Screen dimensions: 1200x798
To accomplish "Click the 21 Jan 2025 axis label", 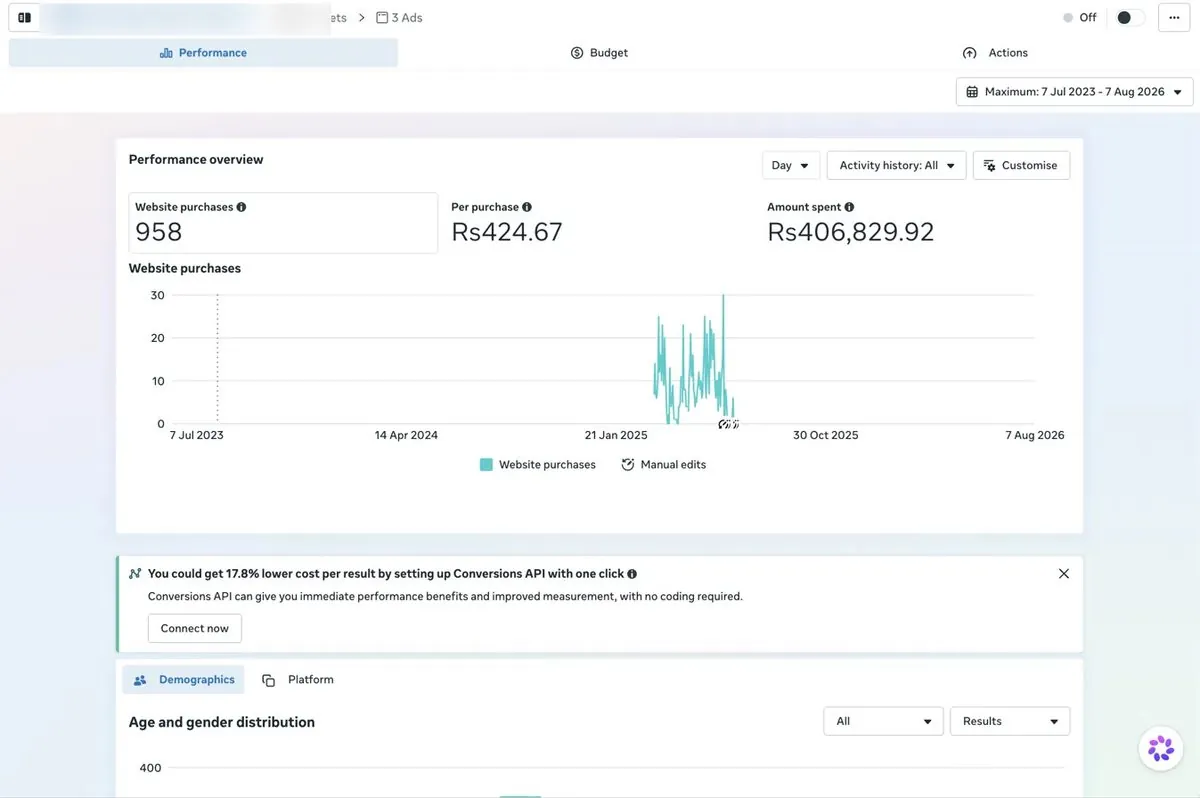I will [x=617, y=435].
